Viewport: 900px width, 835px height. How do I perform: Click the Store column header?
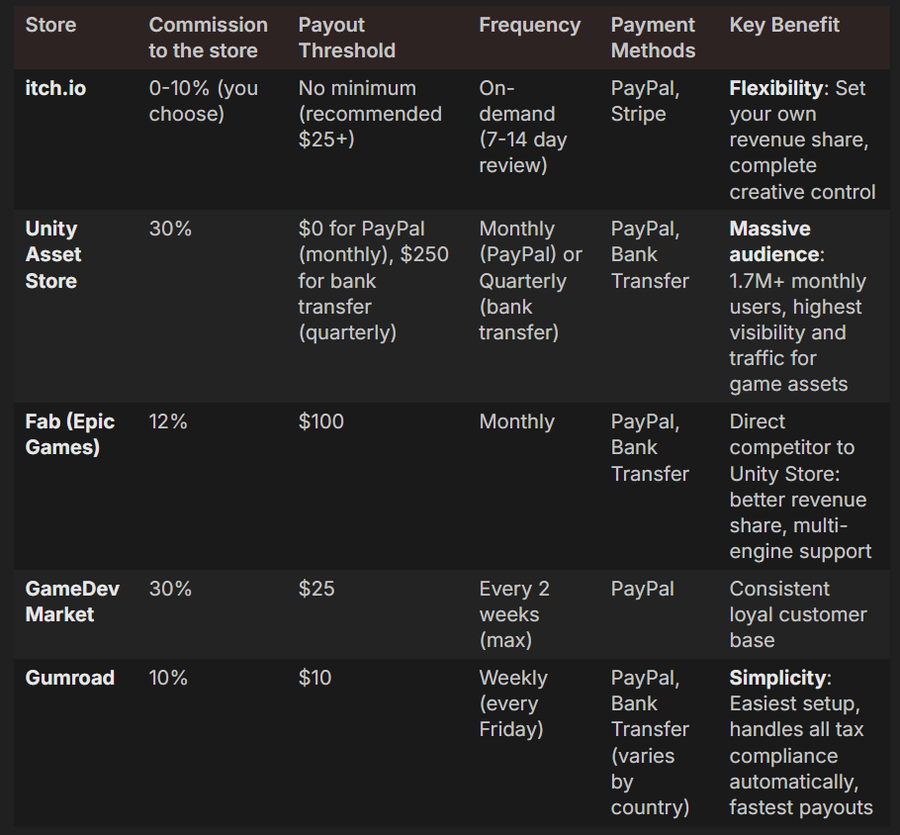[x=51, y=25]
